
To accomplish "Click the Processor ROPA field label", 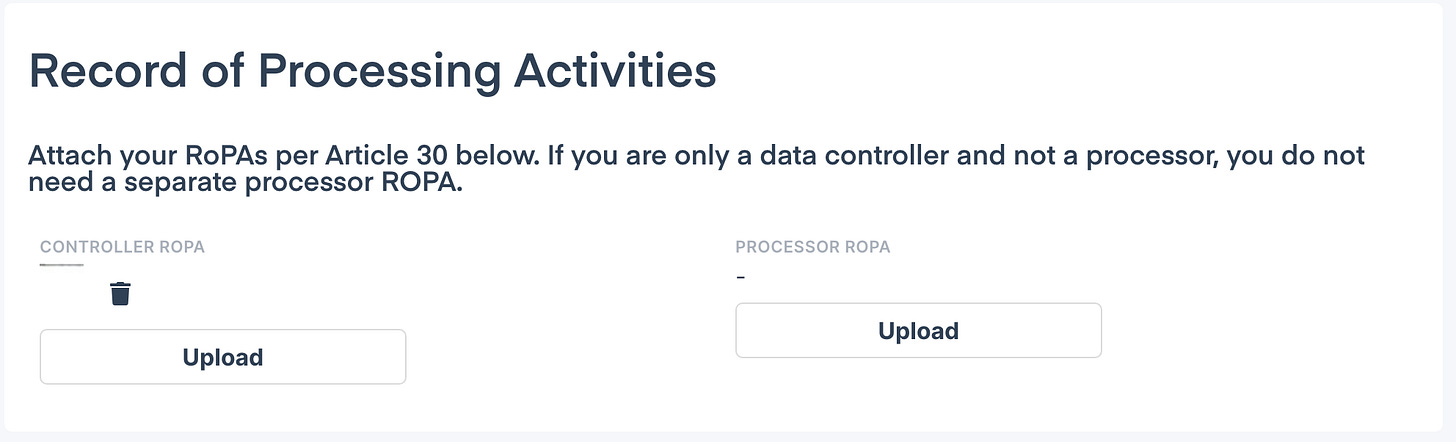I will coord(812,247).
